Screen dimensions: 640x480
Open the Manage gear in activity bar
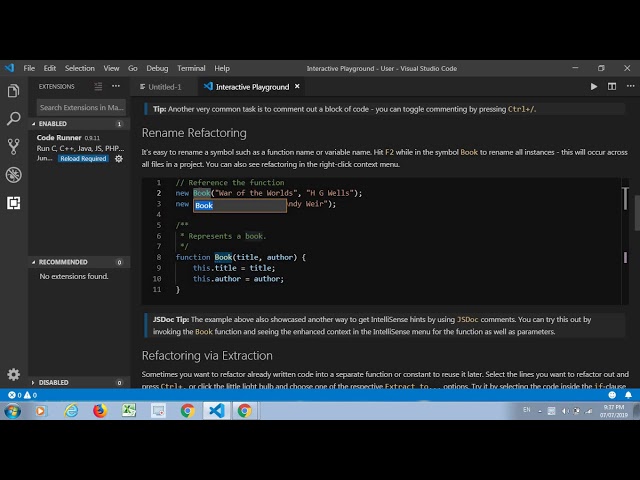[13, 374]
